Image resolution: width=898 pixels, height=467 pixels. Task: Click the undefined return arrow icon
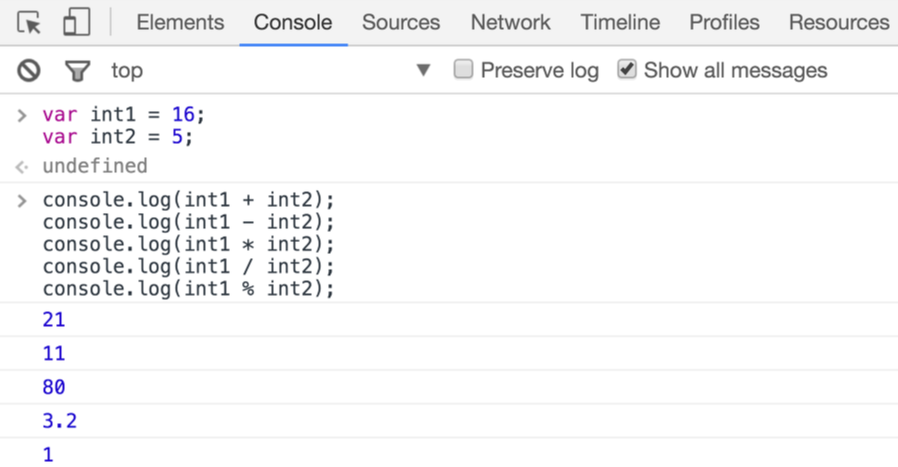(x=22, y=166)
